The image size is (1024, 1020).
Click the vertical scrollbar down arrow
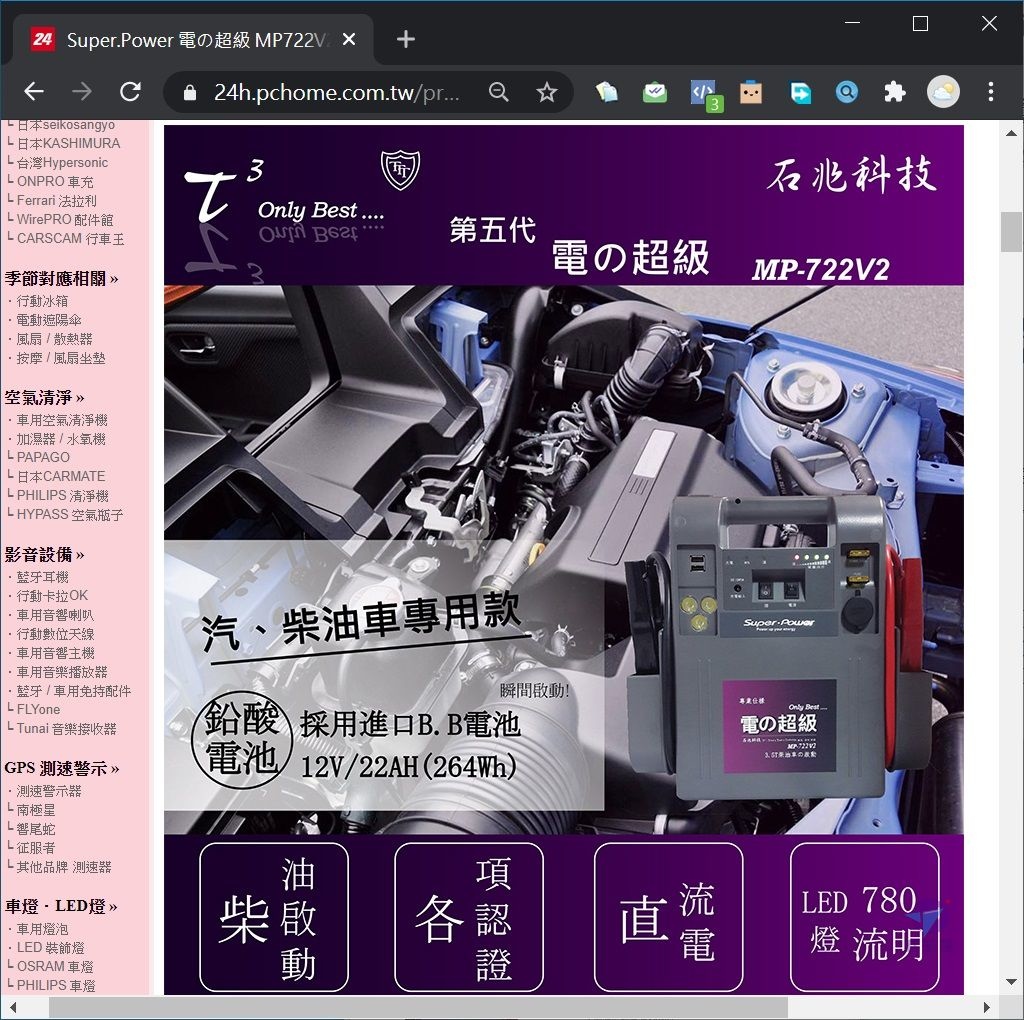coord(1012,982)
